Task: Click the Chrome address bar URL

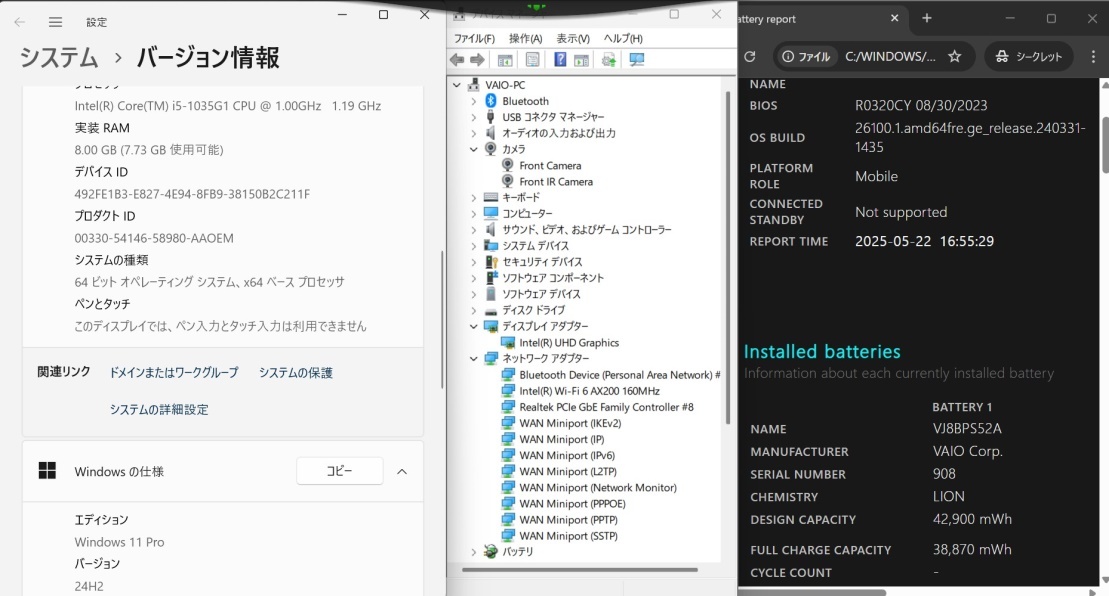Action: [890, 57]
